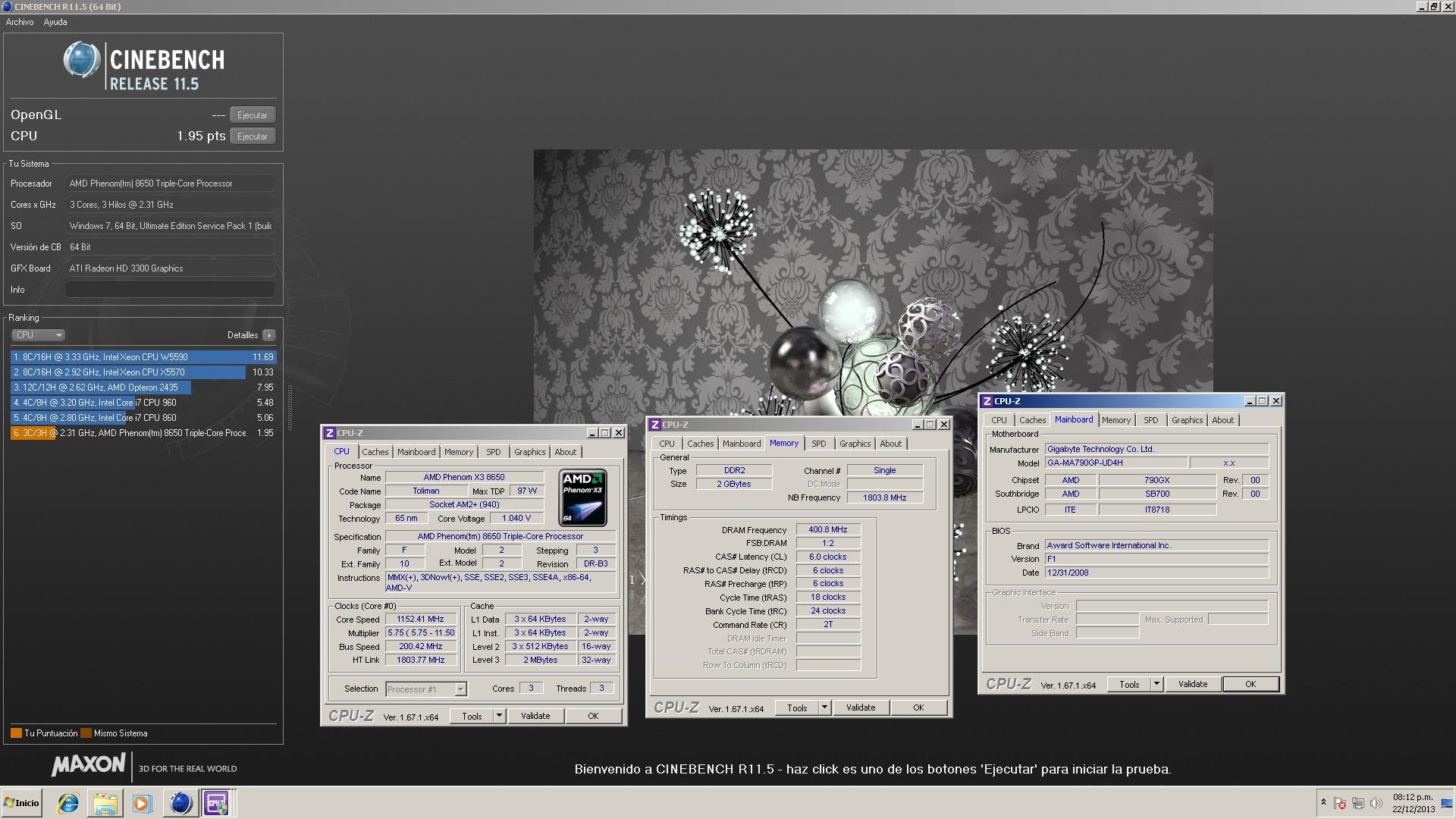Click the volume speaker tray icon
Viewport: 1456px width, 819px height.
coord(1376,803)
